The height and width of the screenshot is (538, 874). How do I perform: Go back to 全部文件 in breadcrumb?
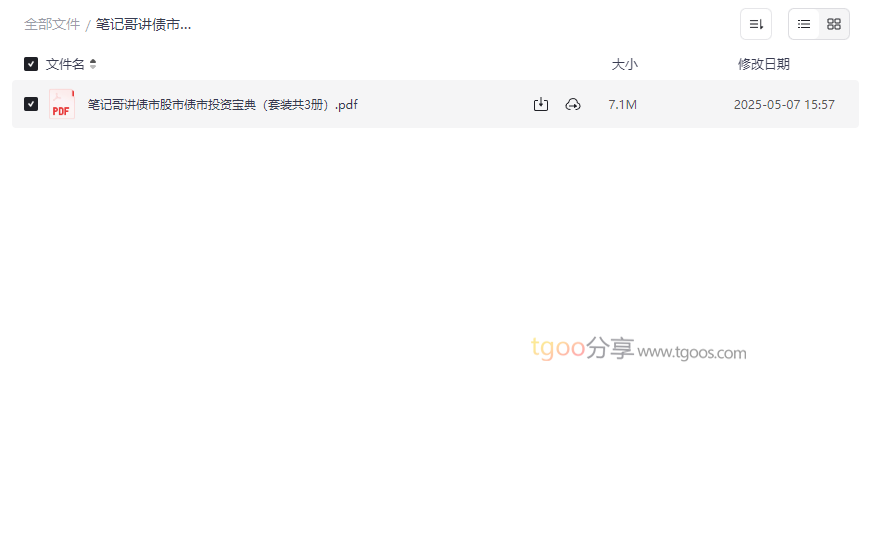pyautogui.click(x=52, y=24)
